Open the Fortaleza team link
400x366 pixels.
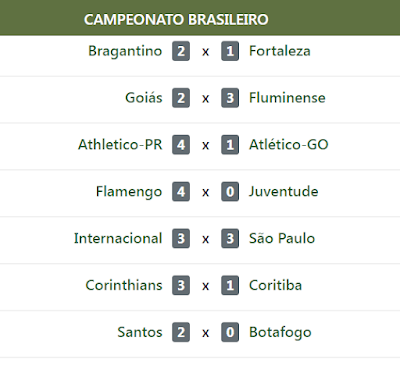[x=280, y=51]
